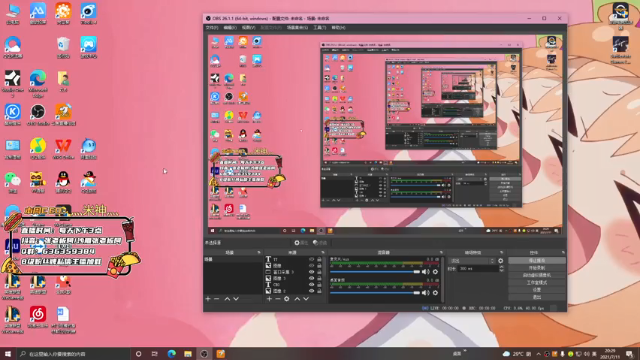Open the 帮助(H) menu in OBS
Screen dimensions: 640x360
point(338,28)
